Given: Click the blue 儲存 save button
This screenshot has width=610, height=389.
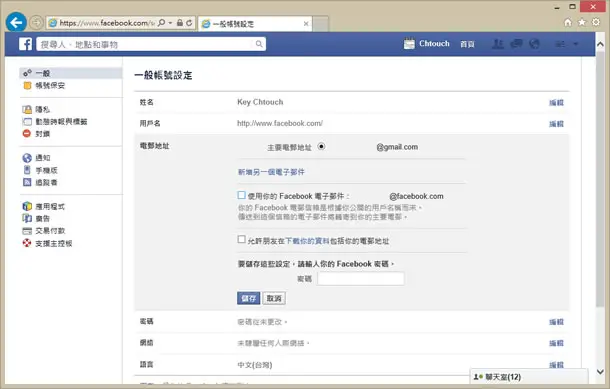Looking at the screenshot, I should point(249,298).
